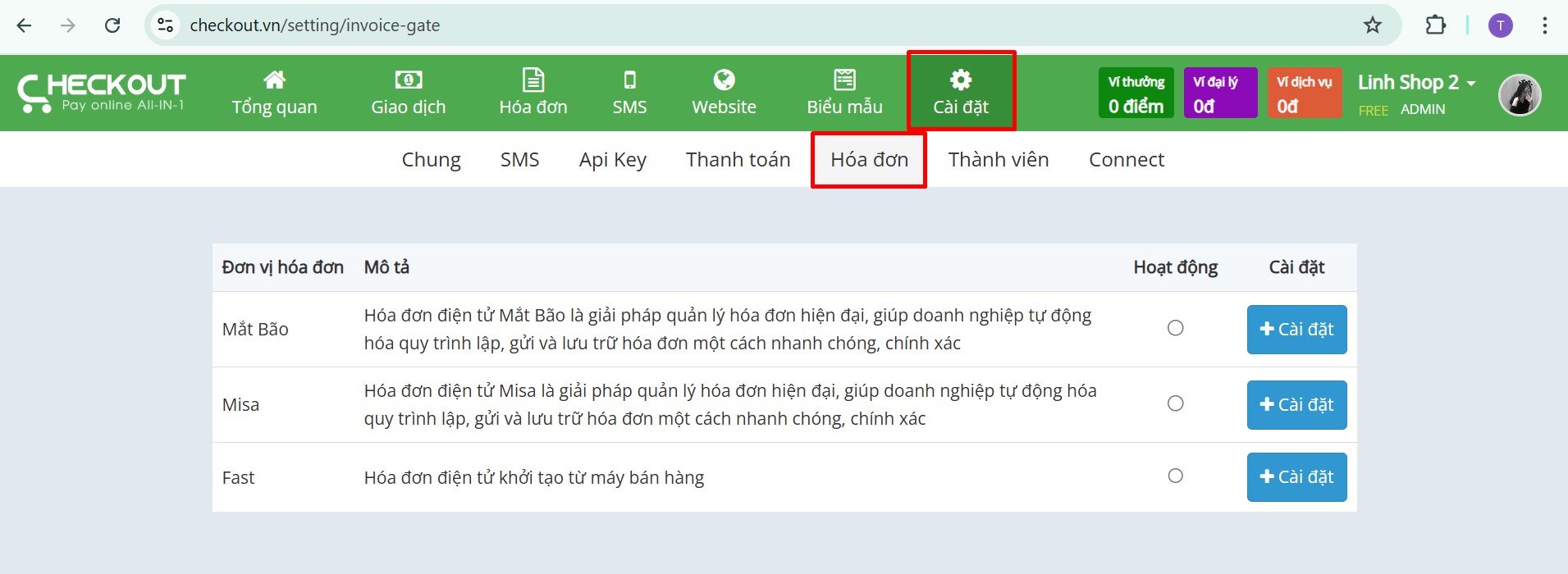Open browser extensions icon
Screen dimensions: 1568x574
click(1435, 25)
